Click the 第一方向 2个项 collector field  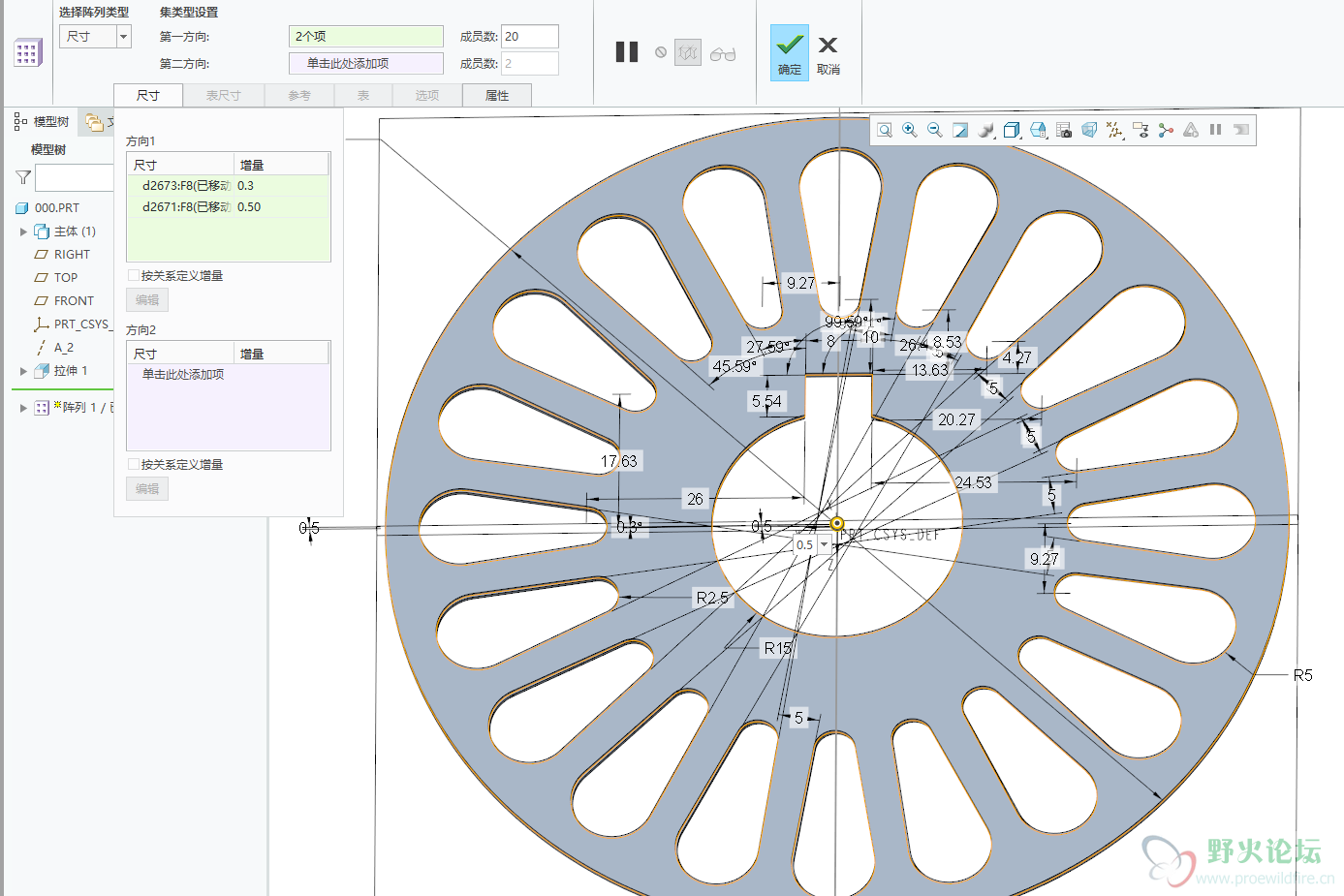366,37
